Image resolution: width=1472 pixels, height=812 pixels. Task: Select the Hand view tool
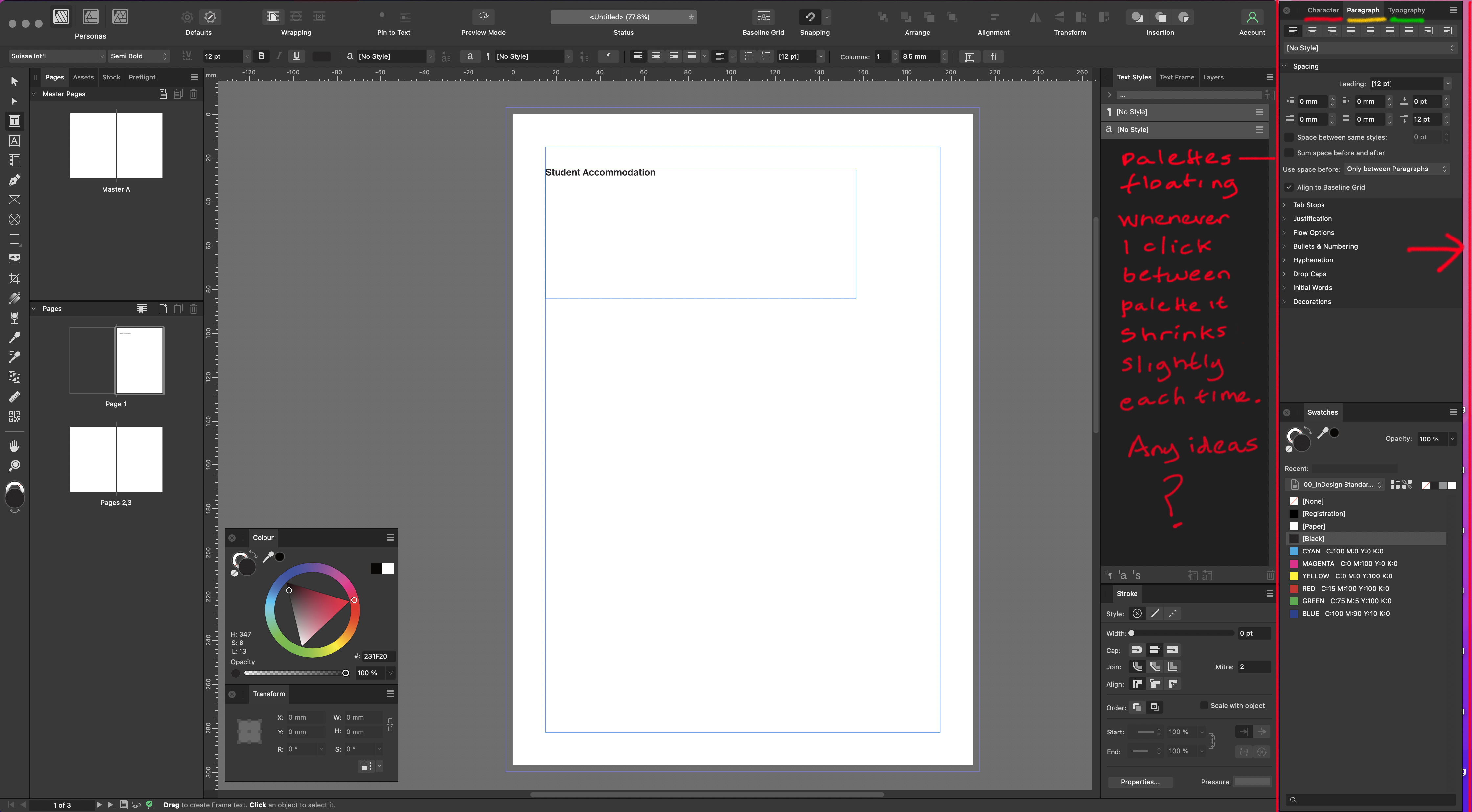click(x=14, y=446)
